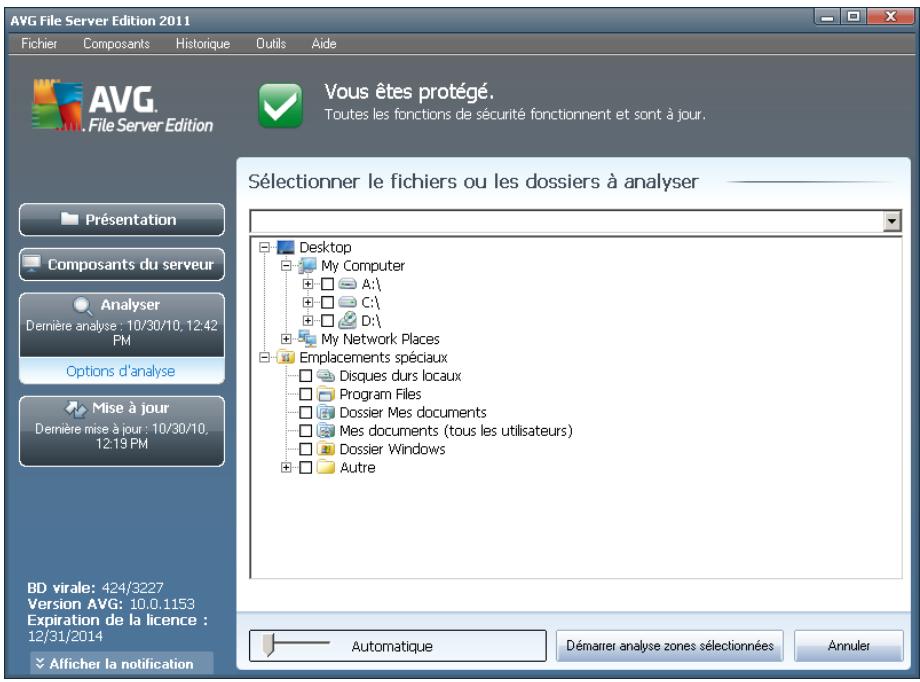The image size is (920, 682).
Task: Expand the A:\ drive node
Action: (x=307, y=284)
